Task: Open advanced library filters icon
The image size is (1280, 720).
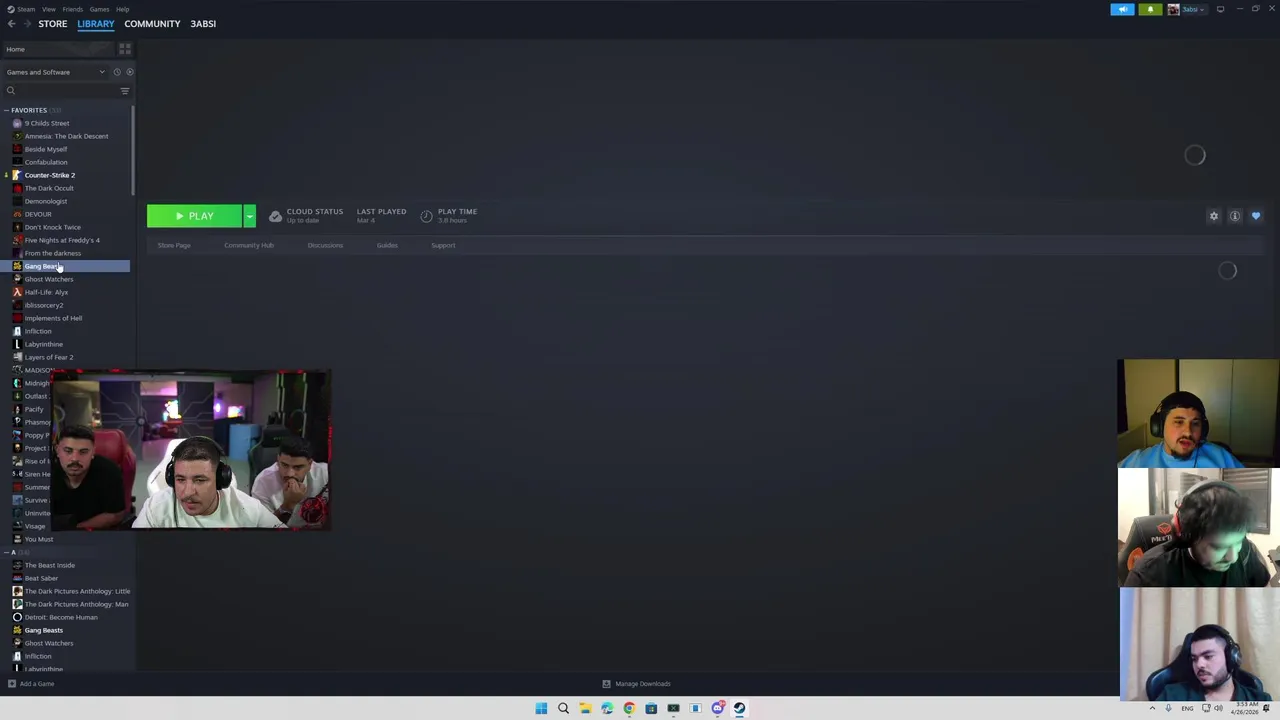Action: coord(125,91)
